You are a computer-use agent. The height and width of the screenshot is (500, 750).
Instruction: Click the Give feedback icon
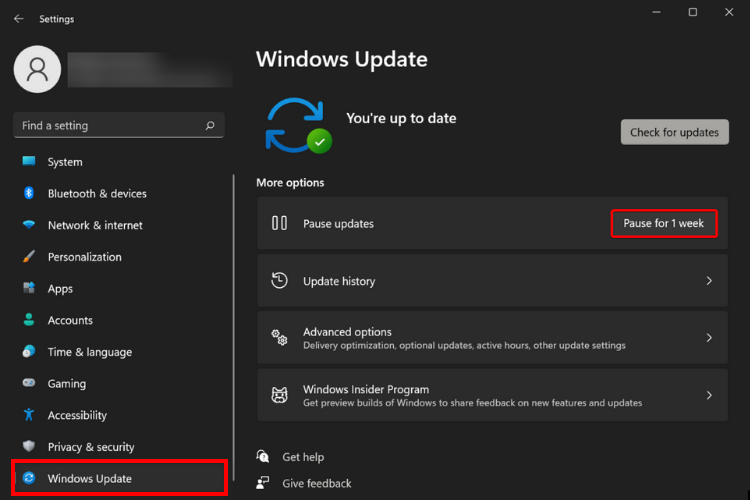(263, 482)
